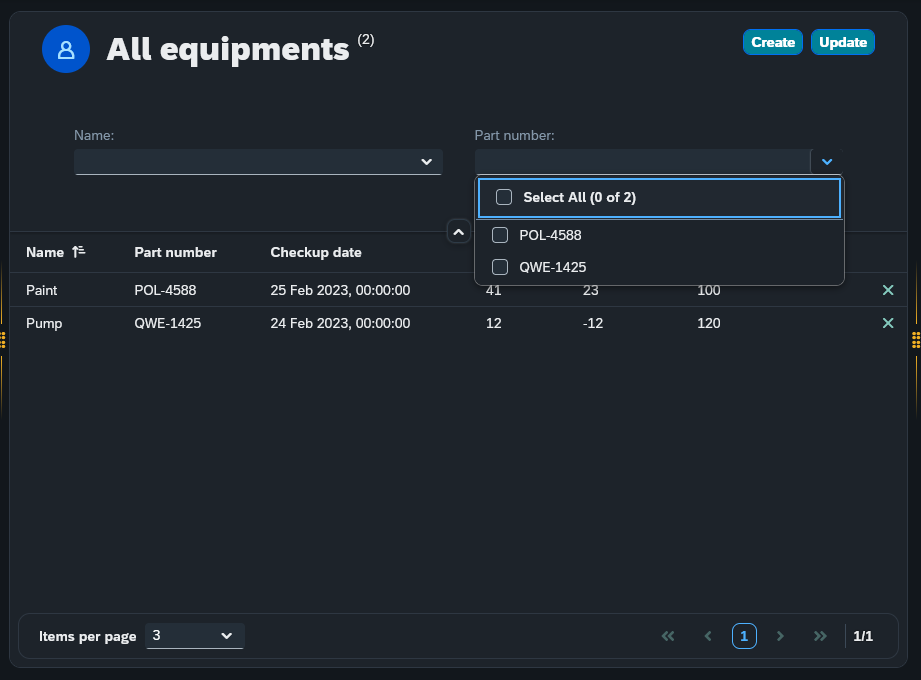The width and height of the screenshot is (921, 680).
Task: Tick the QWE-1425 checkbox
Action: pos(500,267)
